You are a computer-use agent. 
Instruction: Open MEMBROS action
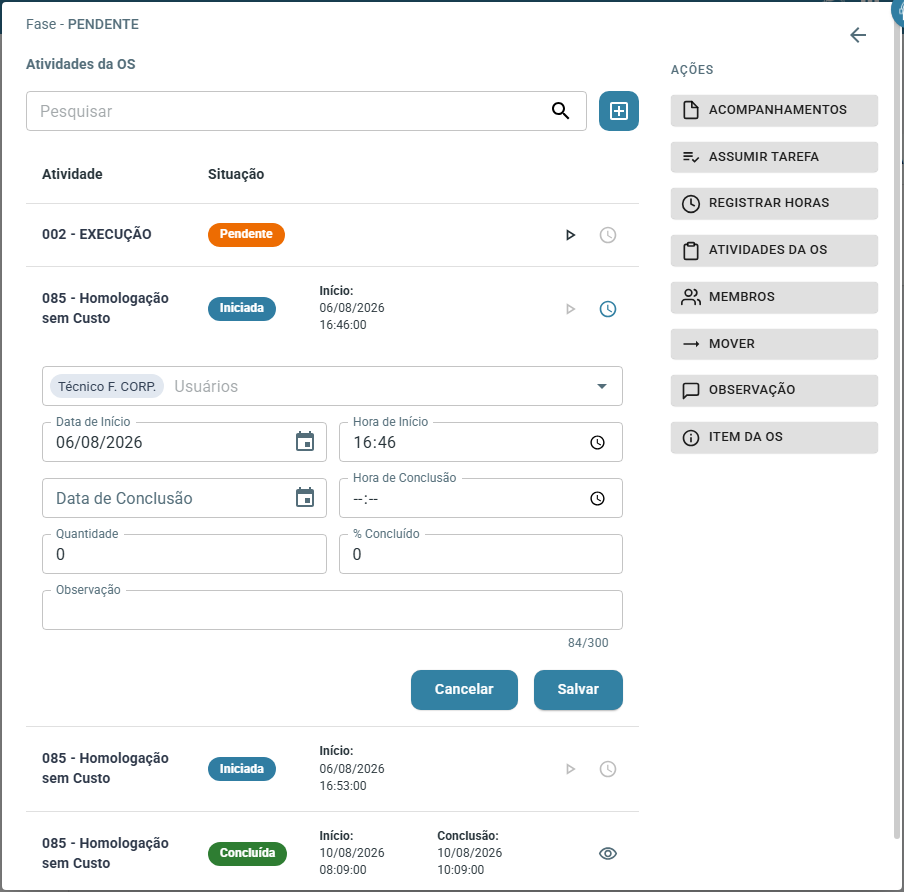(x=774, y=298)
